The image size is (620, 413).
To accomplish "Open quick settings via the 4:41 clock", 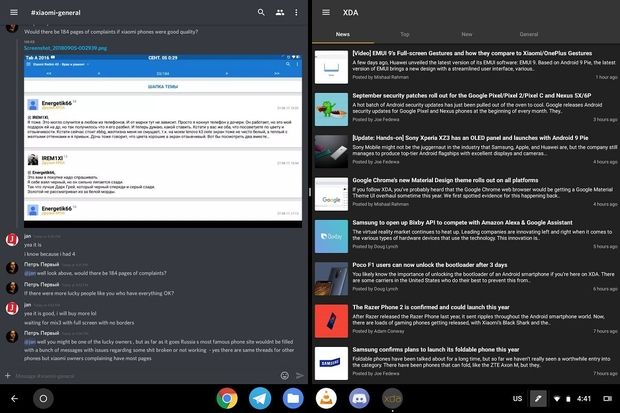I will tap(584, 398).
